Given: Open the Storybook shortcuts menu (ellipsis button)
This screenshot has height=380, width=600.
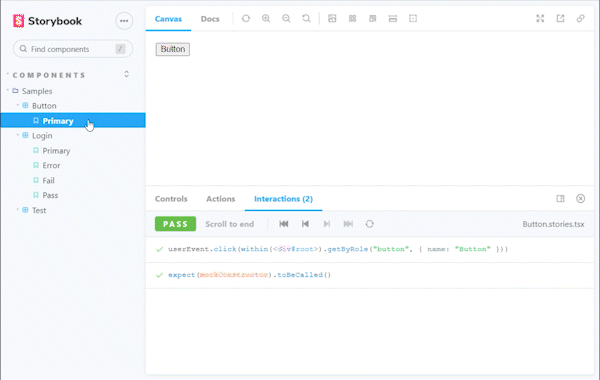Looking at the screenshot, I should (124, 21).
